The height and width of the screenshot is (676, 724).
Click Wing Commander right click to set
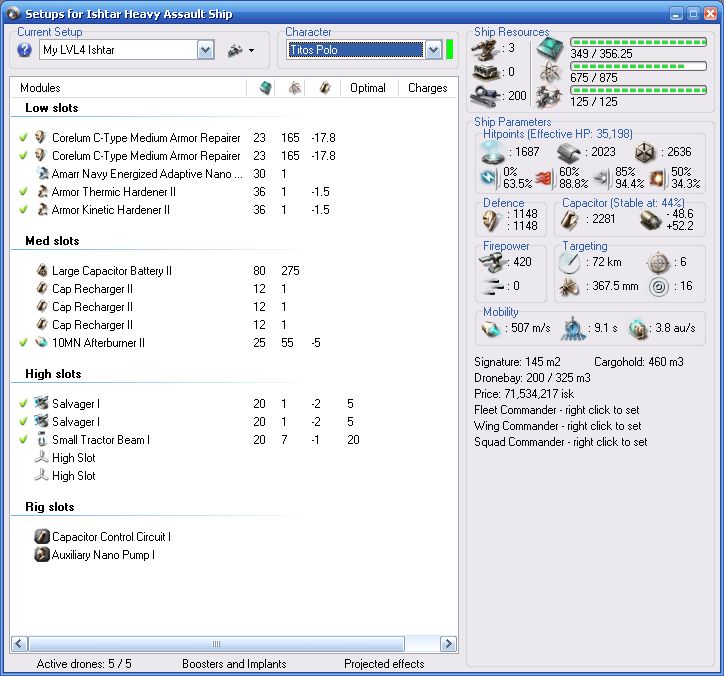[x=557, y=426]
